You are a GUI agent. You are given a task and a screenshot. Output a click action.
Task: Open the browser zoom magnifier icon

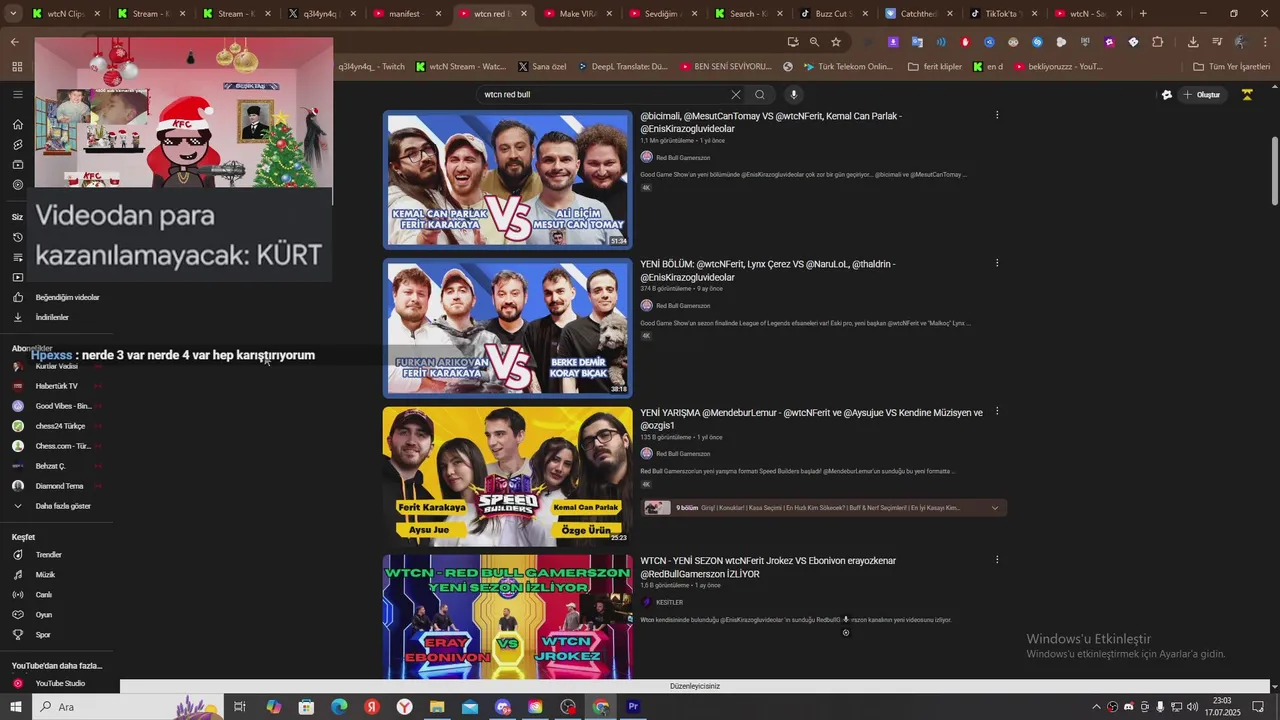coord(814,42)
